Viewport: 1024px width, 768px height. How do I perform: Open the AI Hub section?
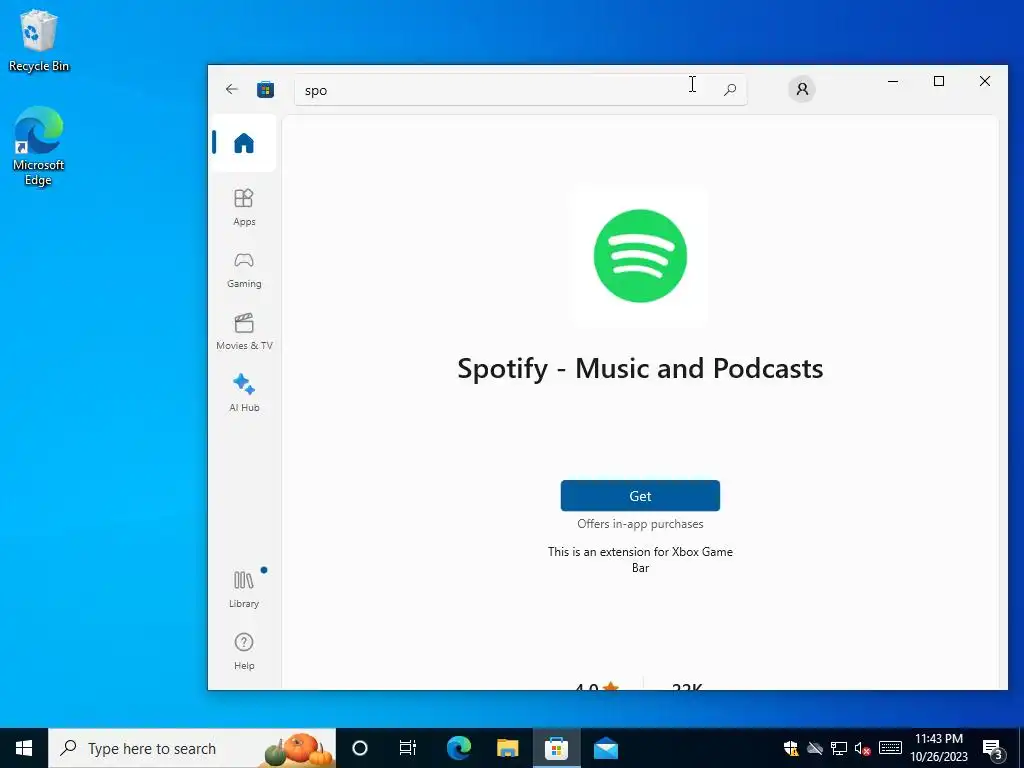[244, 392]
